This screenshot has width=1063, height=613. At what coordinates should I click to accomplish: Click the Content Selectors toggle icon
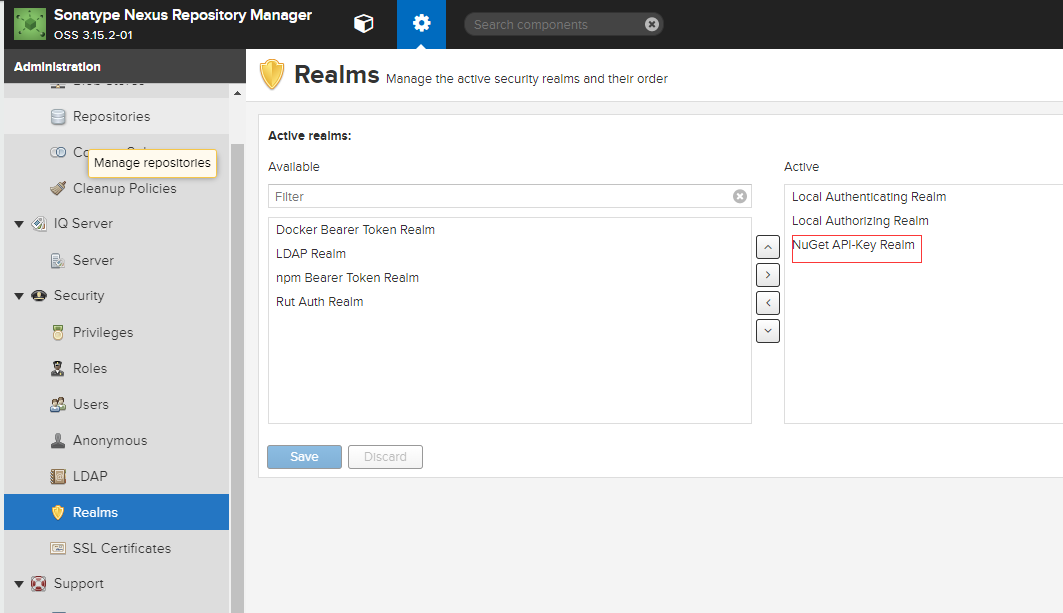coord(58,152)
